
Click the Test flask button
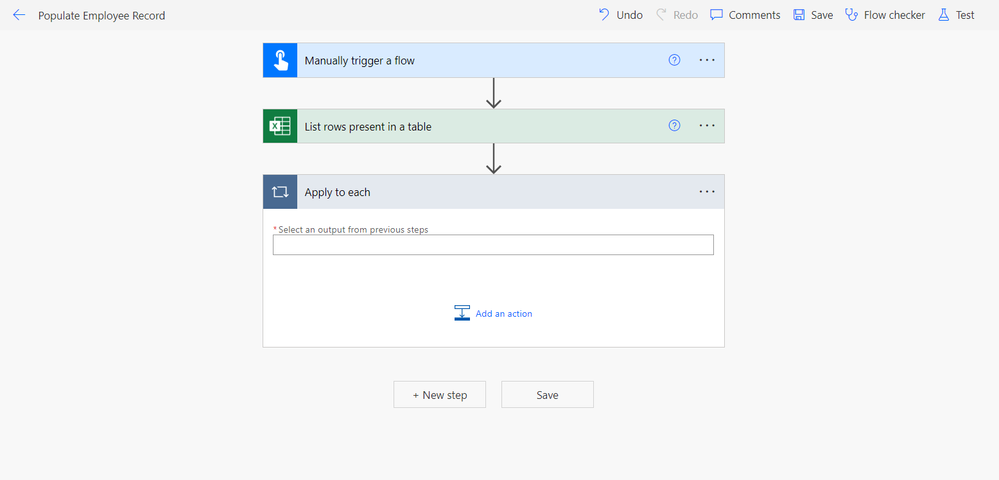956,15
